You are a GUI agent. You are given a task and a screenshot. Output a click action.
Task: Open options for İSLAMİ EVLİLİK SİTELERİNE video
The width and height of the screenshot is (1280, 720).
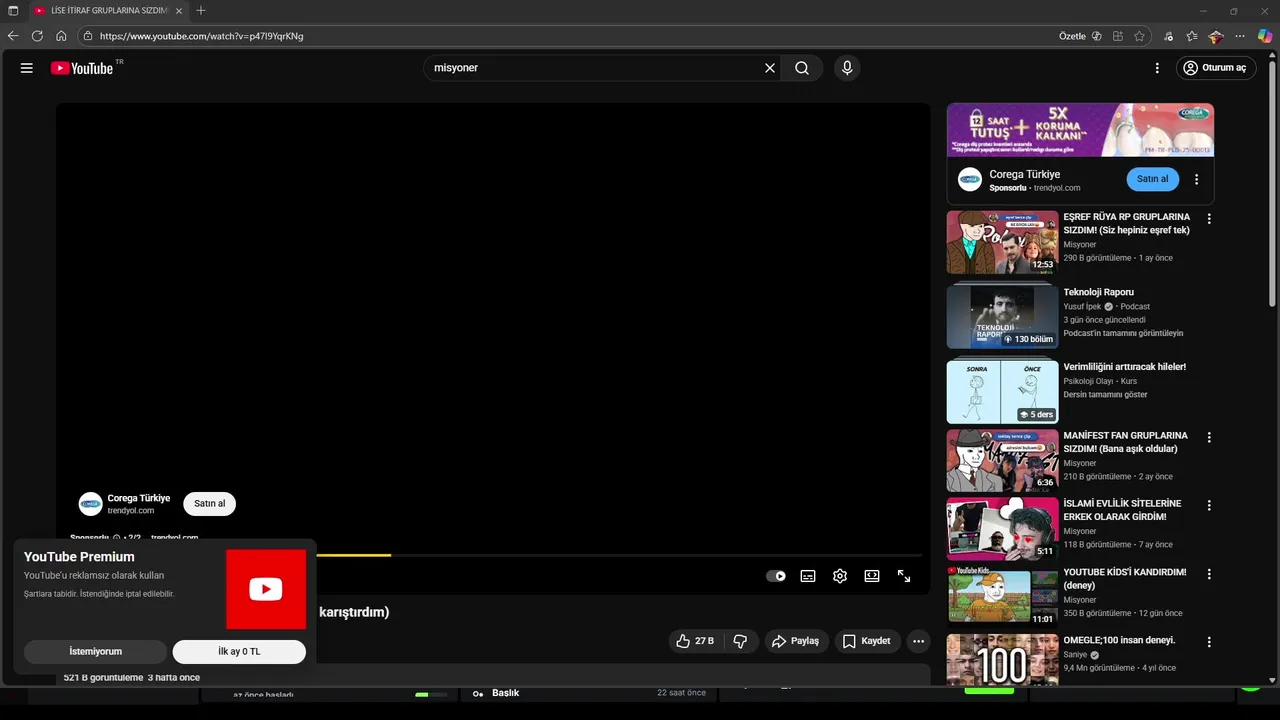[x=1209, y=506]
